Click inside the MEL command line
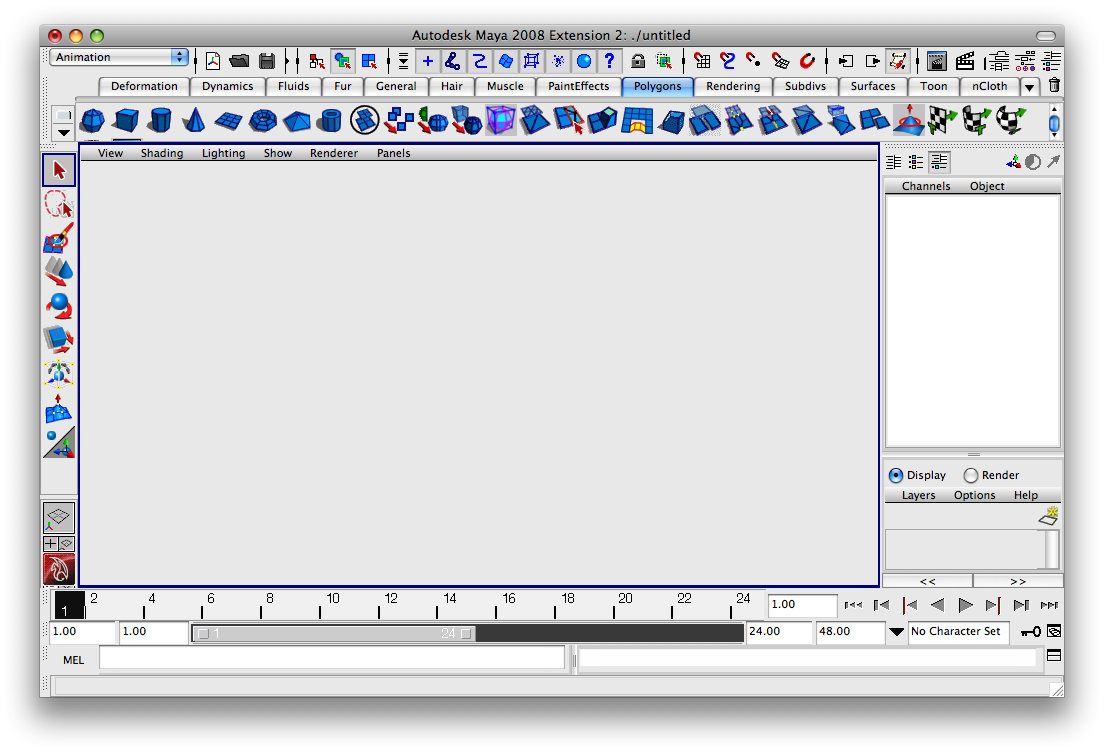This screenshot has width=1104, height=752. click(x=330, y=660)
